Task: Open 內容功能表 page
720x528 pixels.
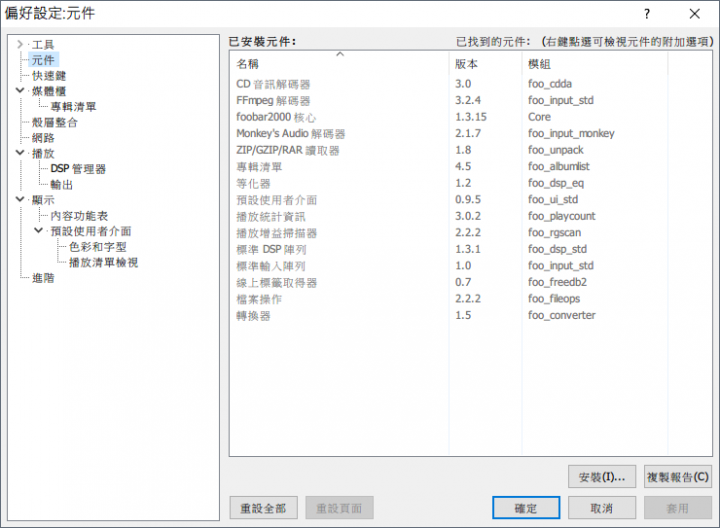Action: click(79, 216)
